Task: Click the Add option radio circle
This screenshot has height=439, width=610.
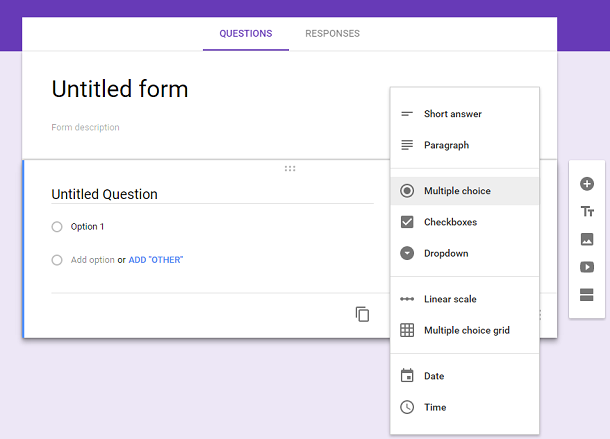Action: (57, 260)
